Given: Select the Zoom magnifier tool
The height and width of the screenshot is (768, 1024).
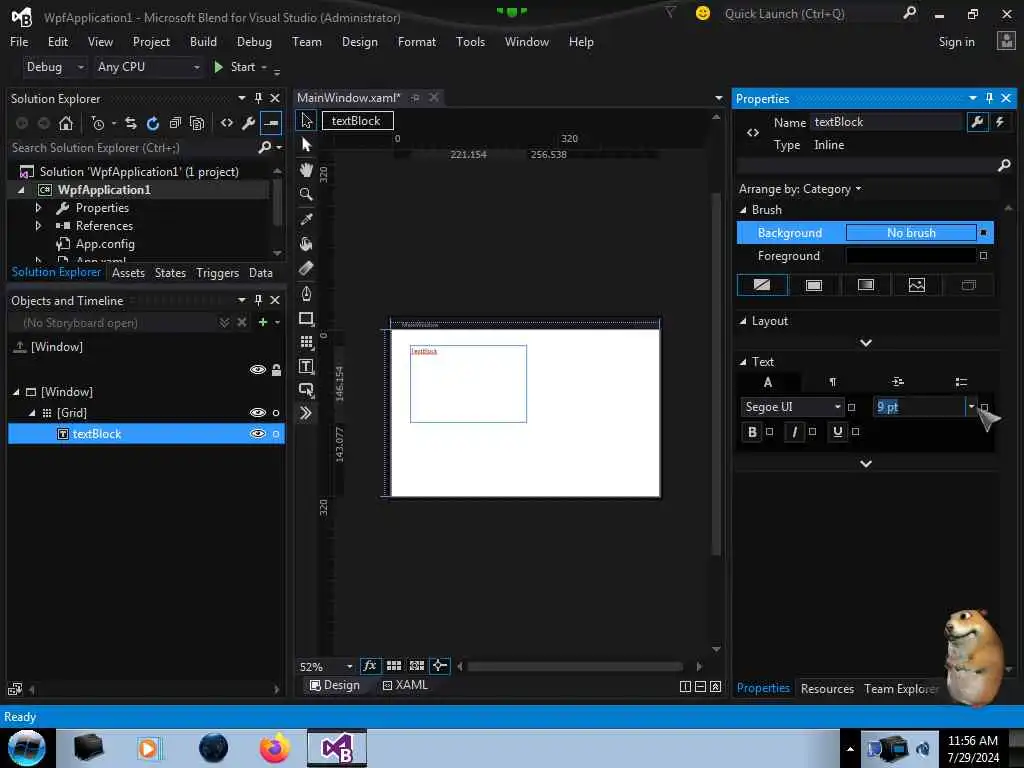Looking at the screenshot, I should 306,194.
